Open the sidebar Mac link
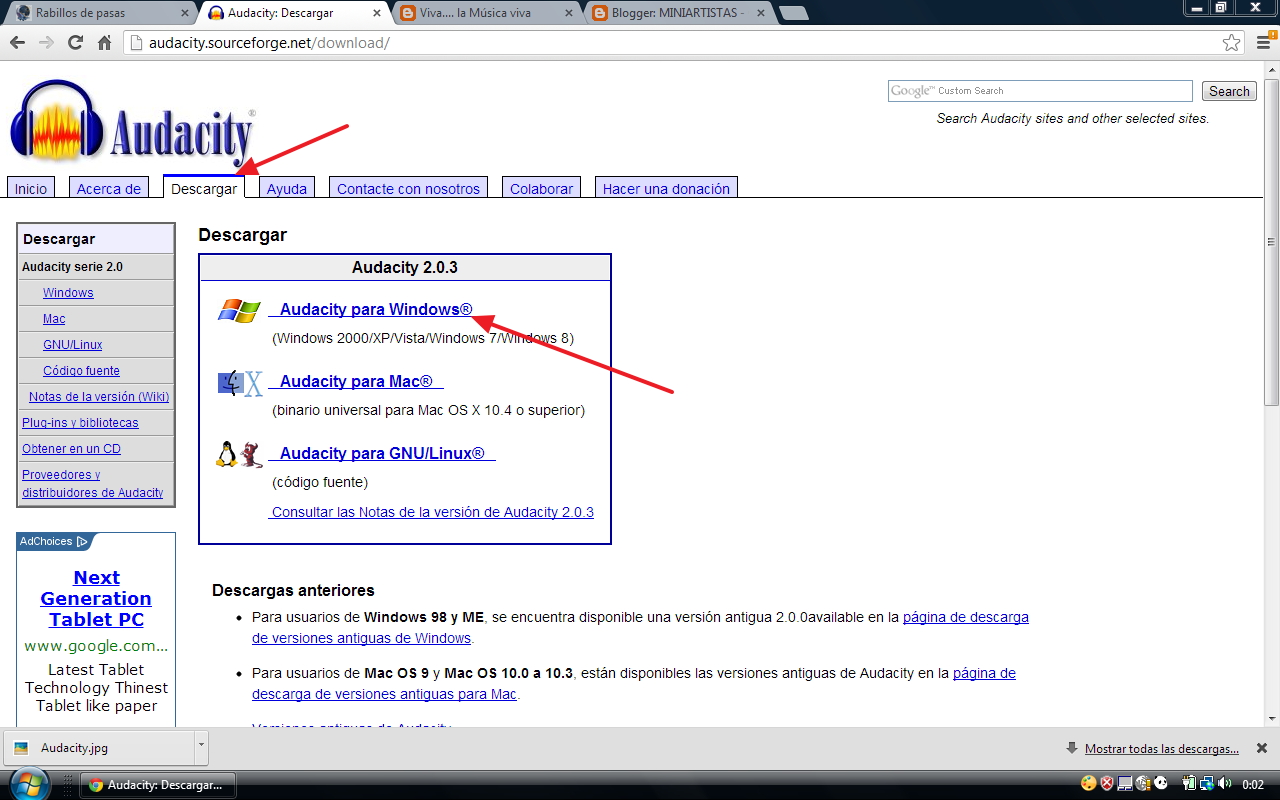 54,319
